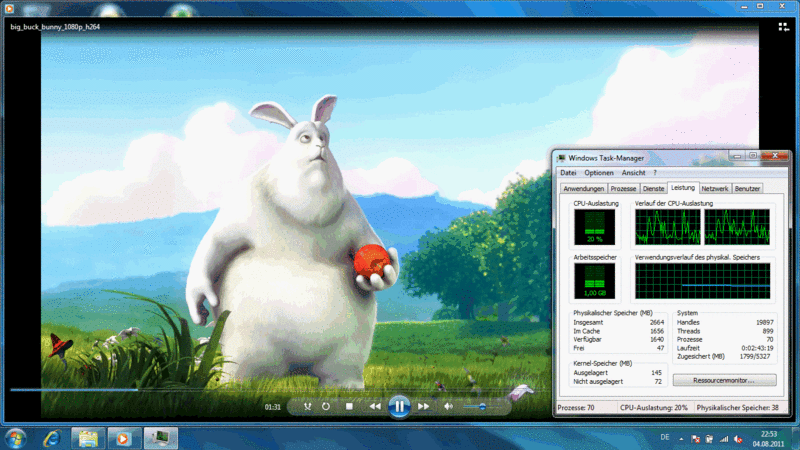Select the Task Manager taskbar button
Viewport: 800px width, 450px height.
[x=160, y=438]
